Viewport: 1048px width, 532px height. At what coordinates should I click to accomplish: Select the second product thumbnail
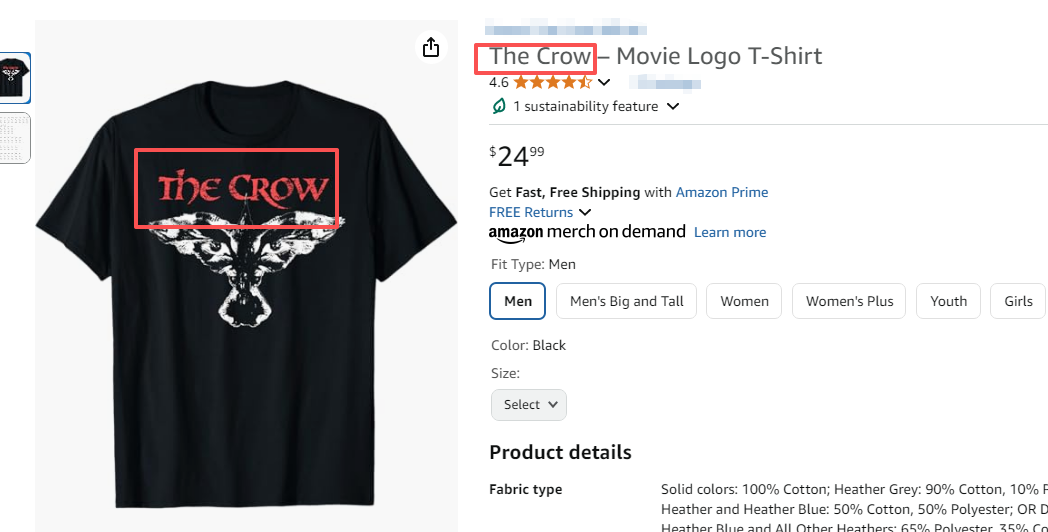[x=15, y=138]
